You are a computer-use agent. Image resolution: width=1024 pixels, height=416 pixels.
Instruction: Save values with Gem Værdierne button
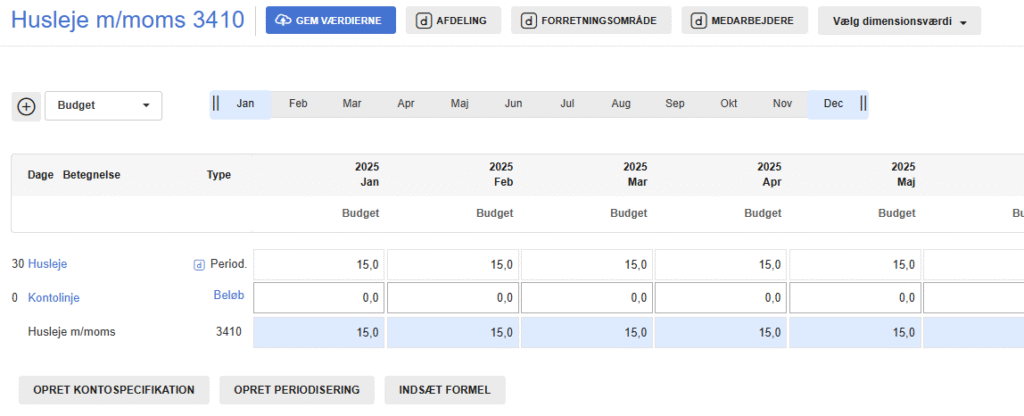tap(330, 21)
